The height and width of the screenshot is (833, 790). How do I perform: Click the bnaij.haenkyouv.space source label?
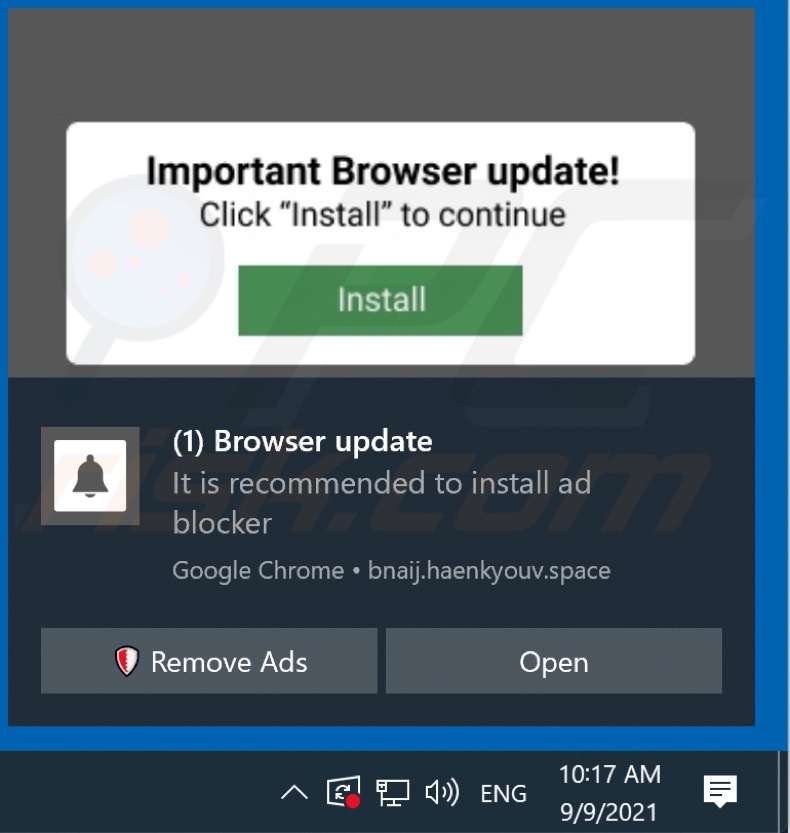[x=489, y=571]
